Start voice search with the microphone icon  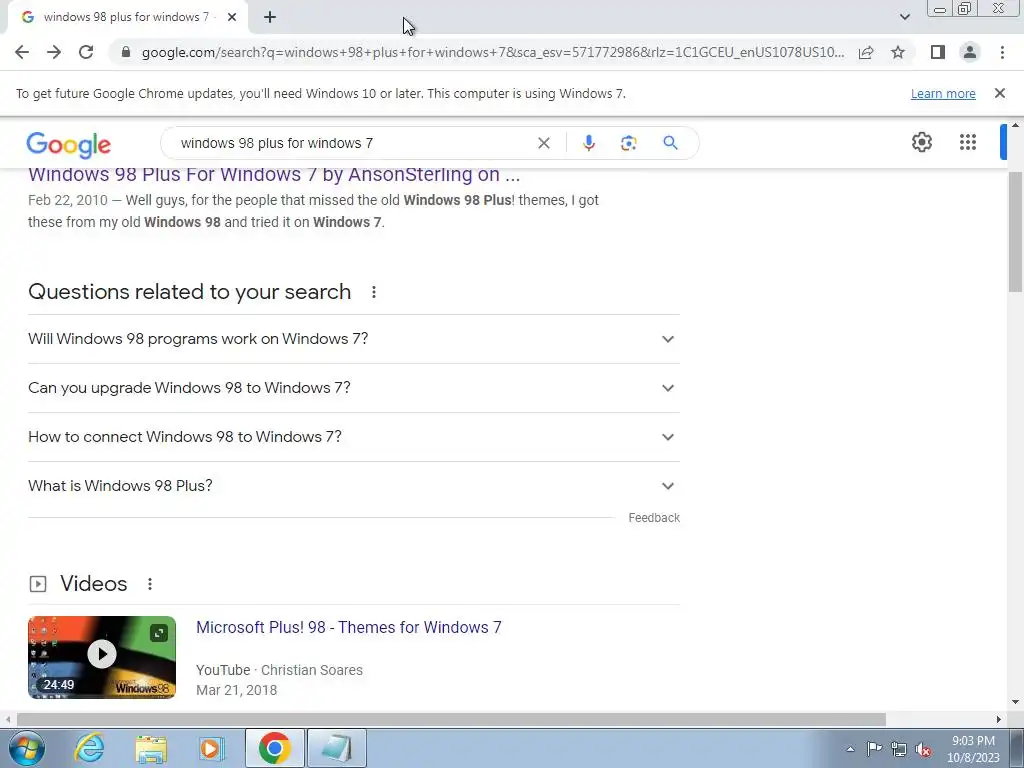[588, 143]
